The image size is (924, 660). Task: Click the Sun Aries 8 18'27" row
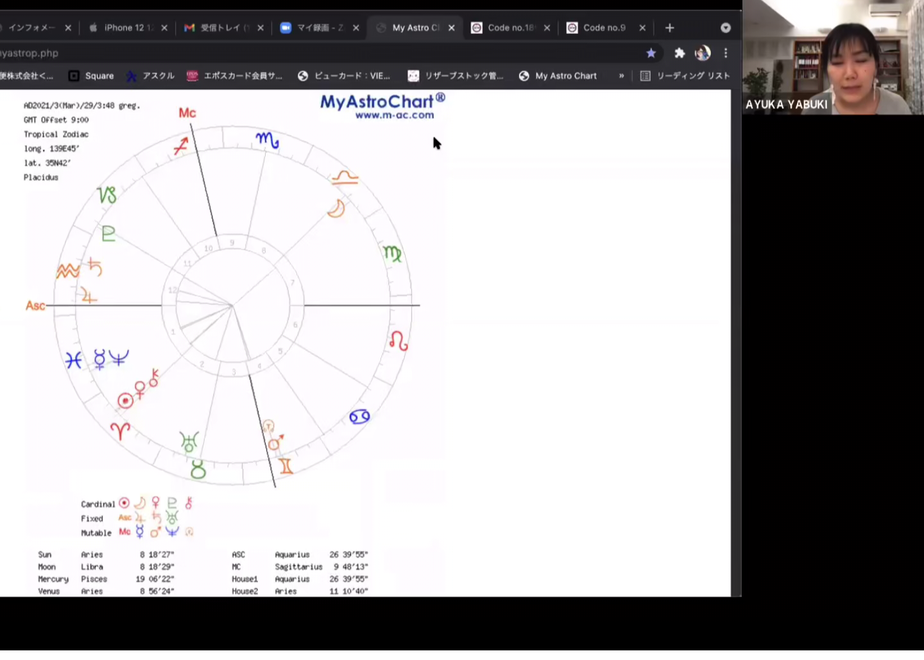pos(106,555)
